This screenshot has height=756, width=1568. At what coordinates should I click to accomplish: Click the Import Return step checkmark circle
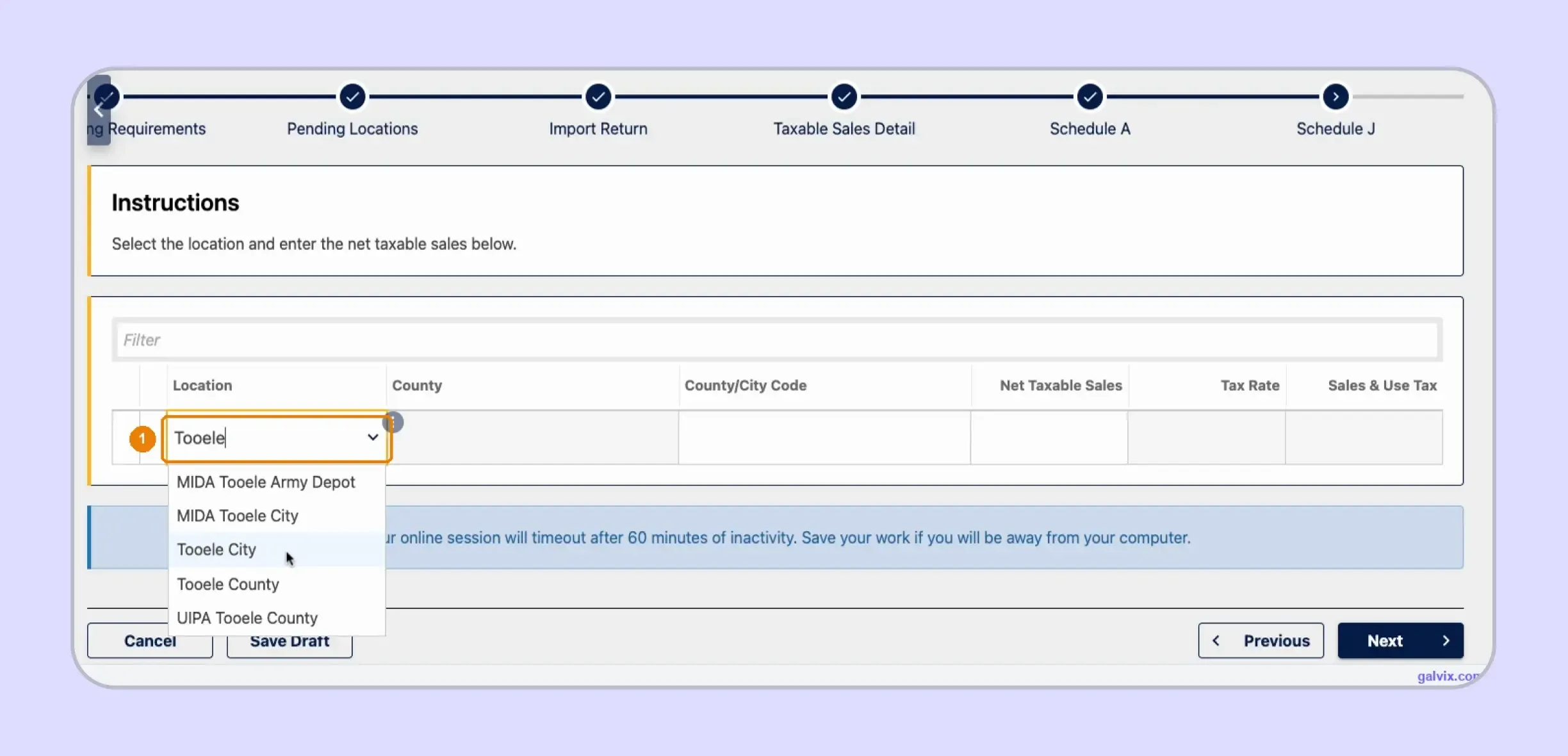(598, 97)
